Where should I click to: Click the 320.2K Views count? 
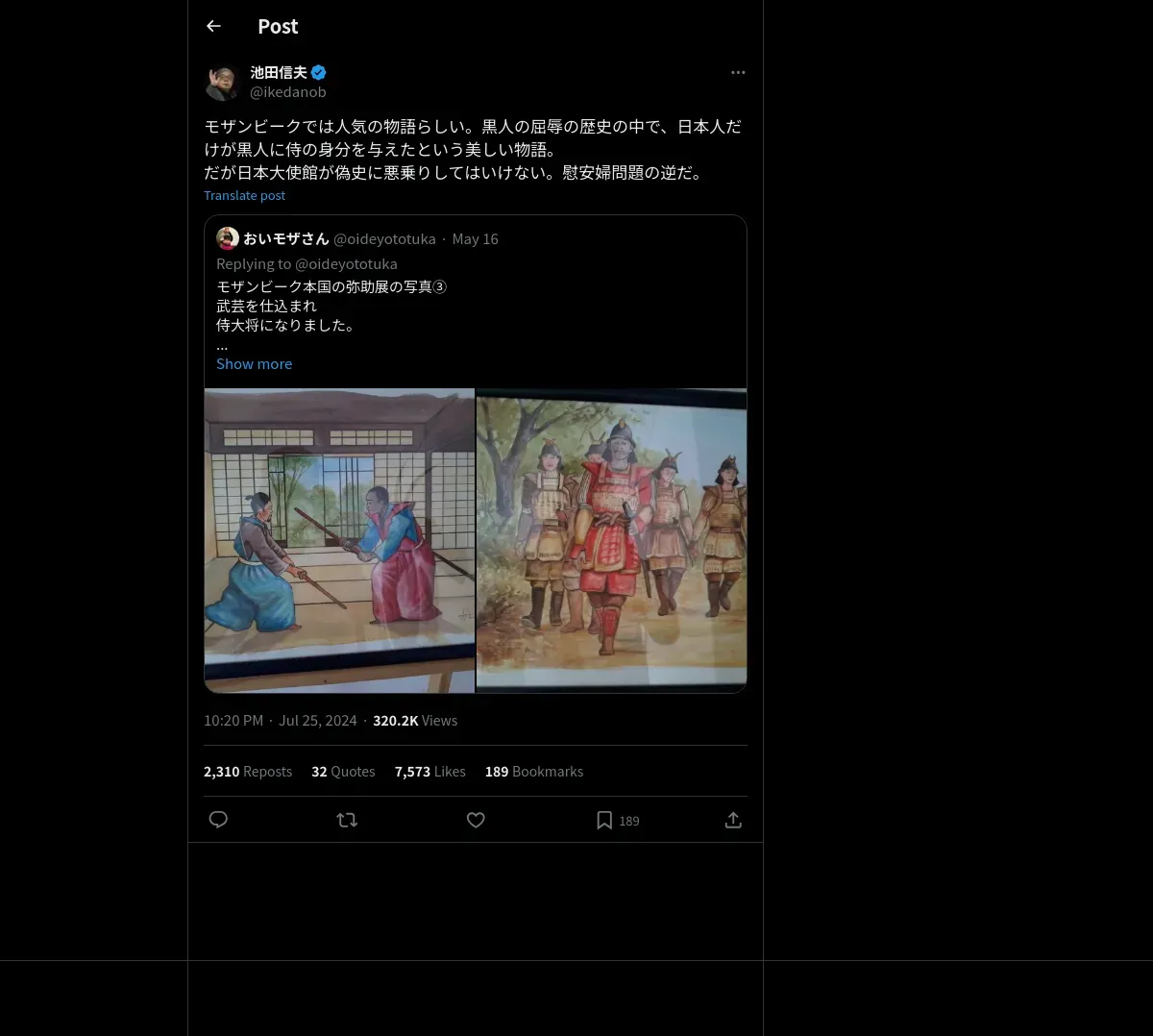click(415, 721)
